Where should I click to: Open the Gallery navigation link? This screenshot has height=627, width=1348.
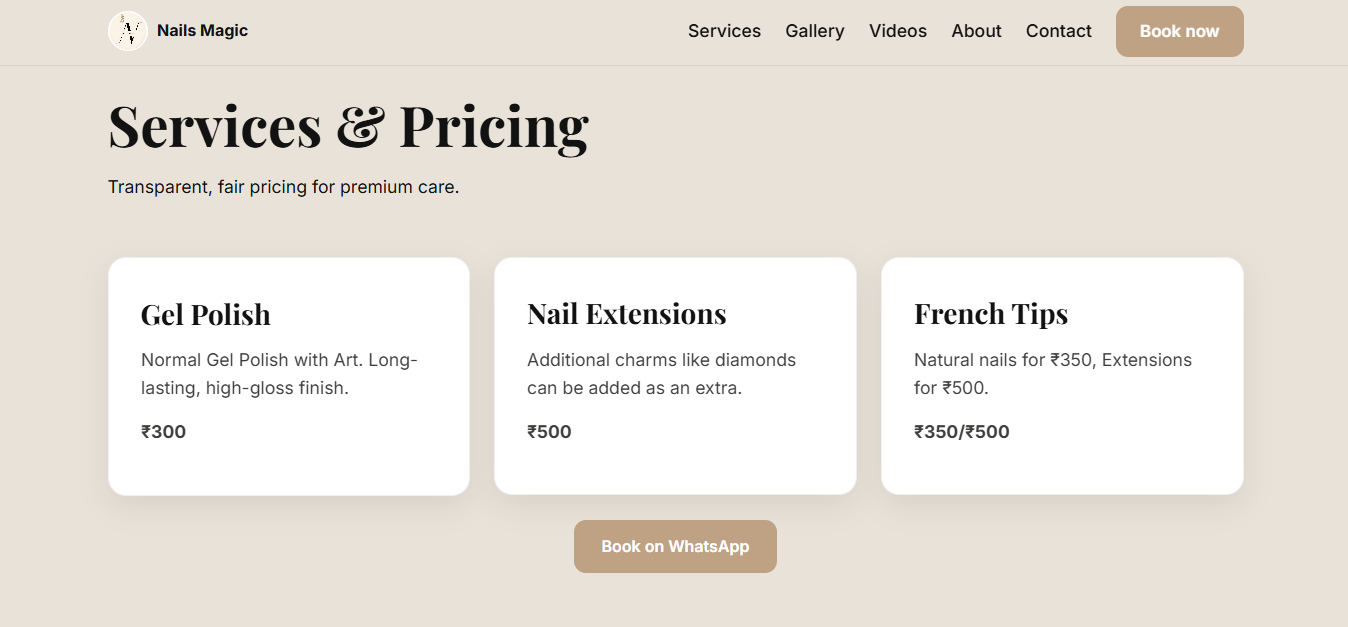coord(814,31)
